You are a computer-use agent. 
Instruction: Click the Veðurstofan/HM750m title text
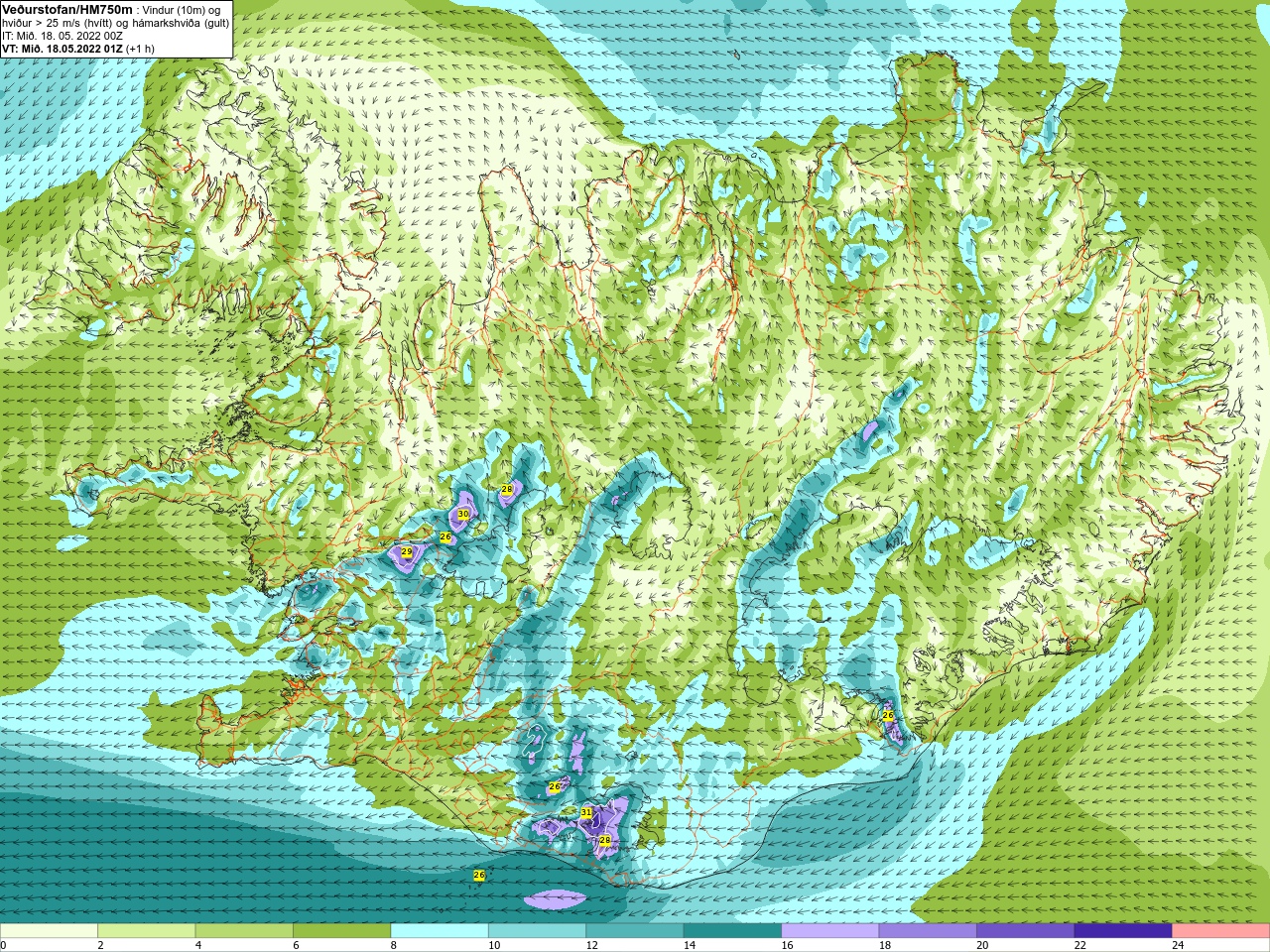(67, 9)
